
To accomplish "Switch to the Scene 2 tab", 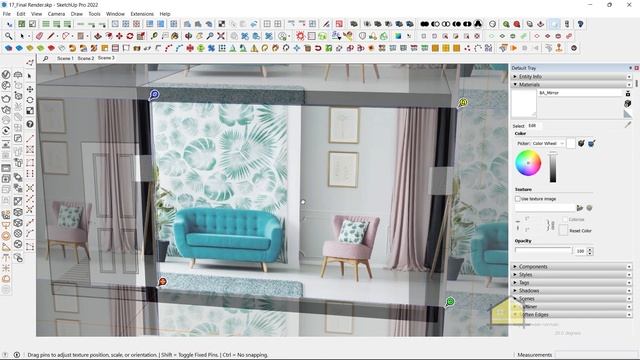I will click(86, 58).
